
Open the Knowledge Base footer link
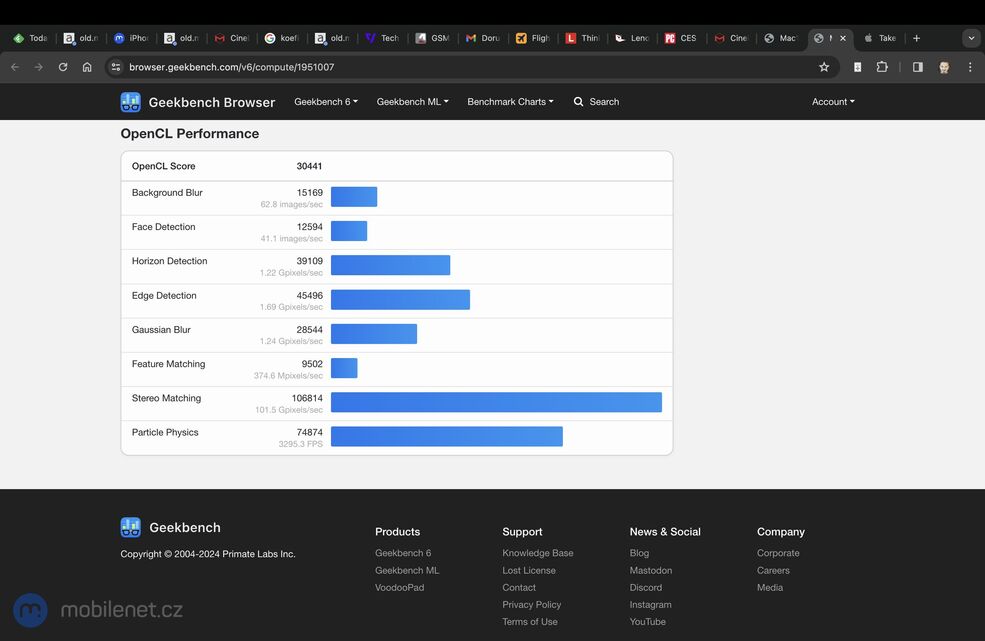coord(537,553)
